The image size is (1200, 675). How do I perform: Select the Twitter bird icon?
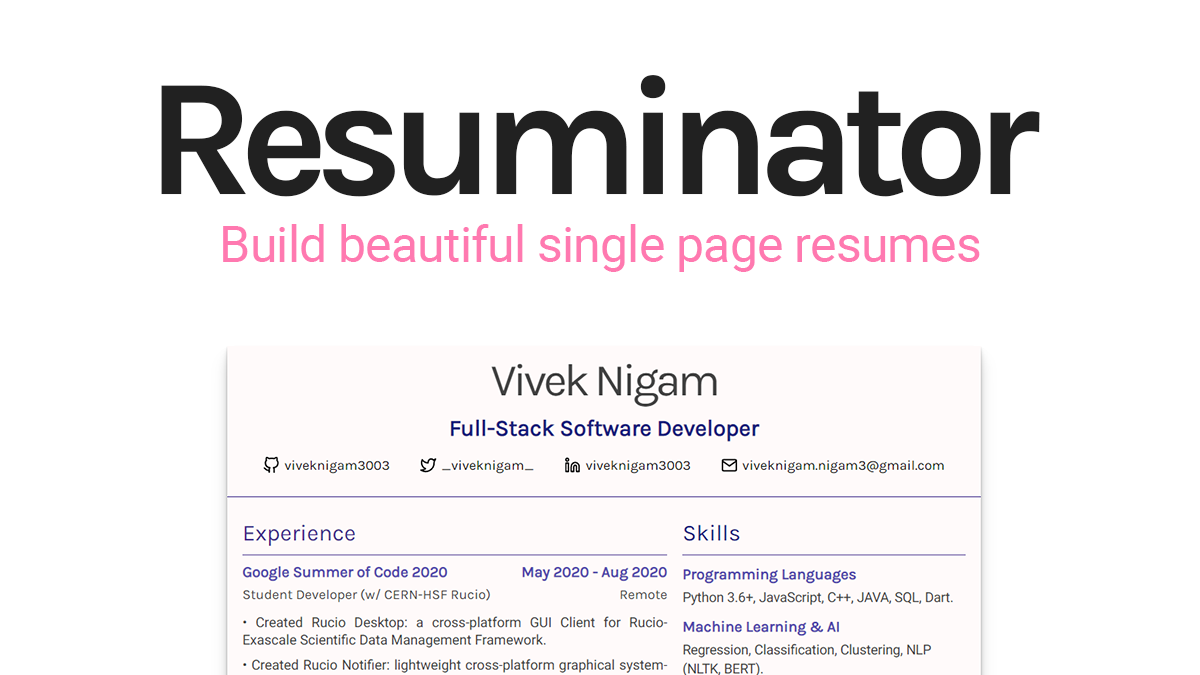click(426, 465)
